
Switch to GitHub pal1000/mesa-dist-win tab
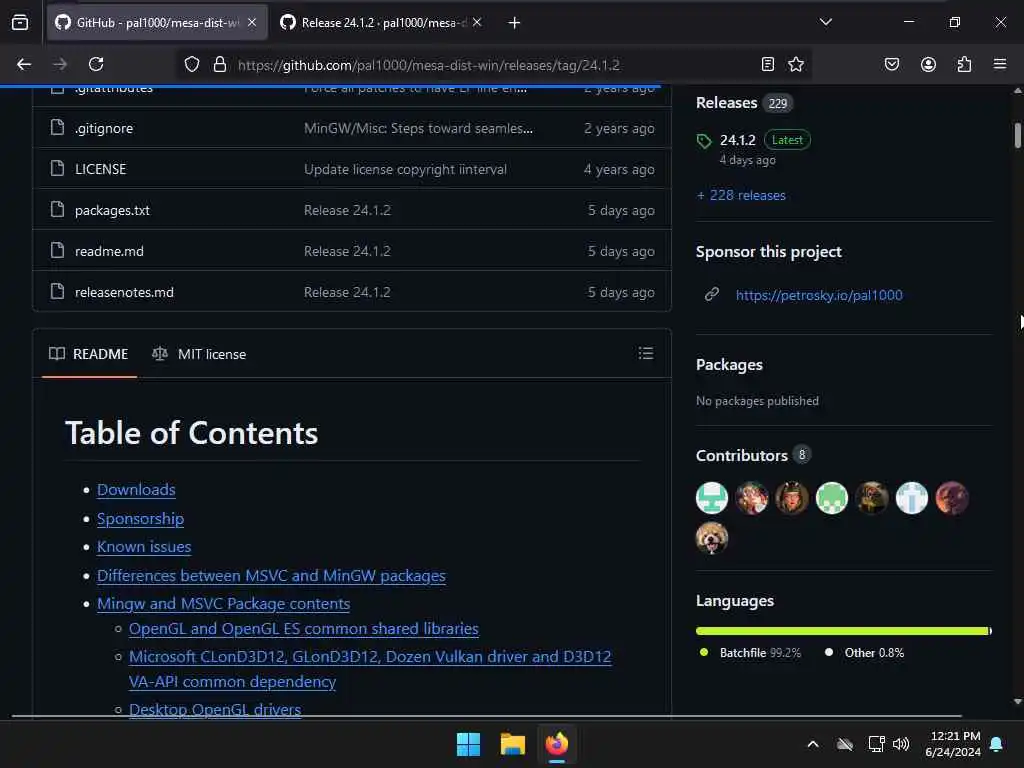(x=157, y=23)
